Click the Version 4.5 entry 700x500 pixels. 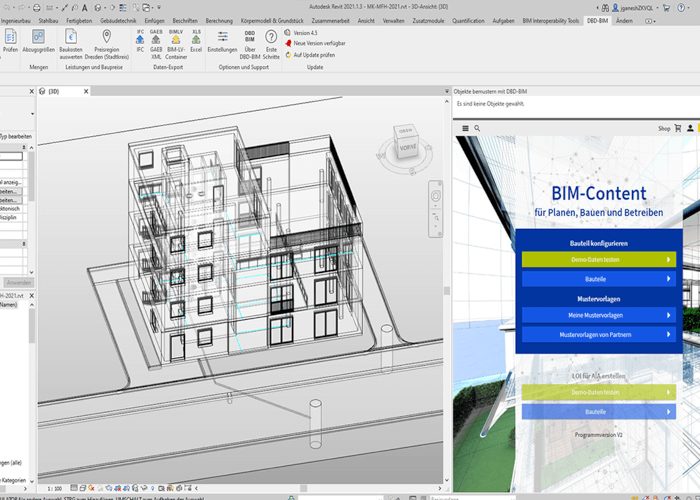tap(301, 33)
